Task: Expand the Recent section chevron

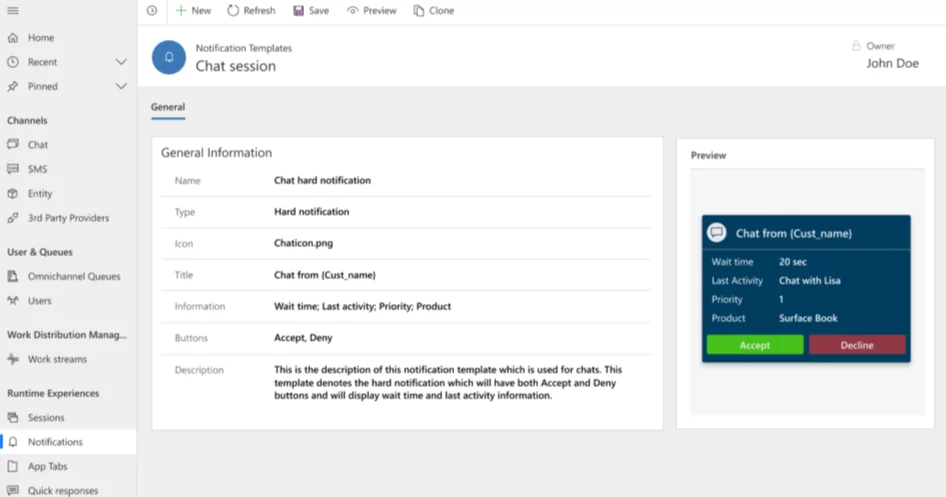Action: pos(121,62)
